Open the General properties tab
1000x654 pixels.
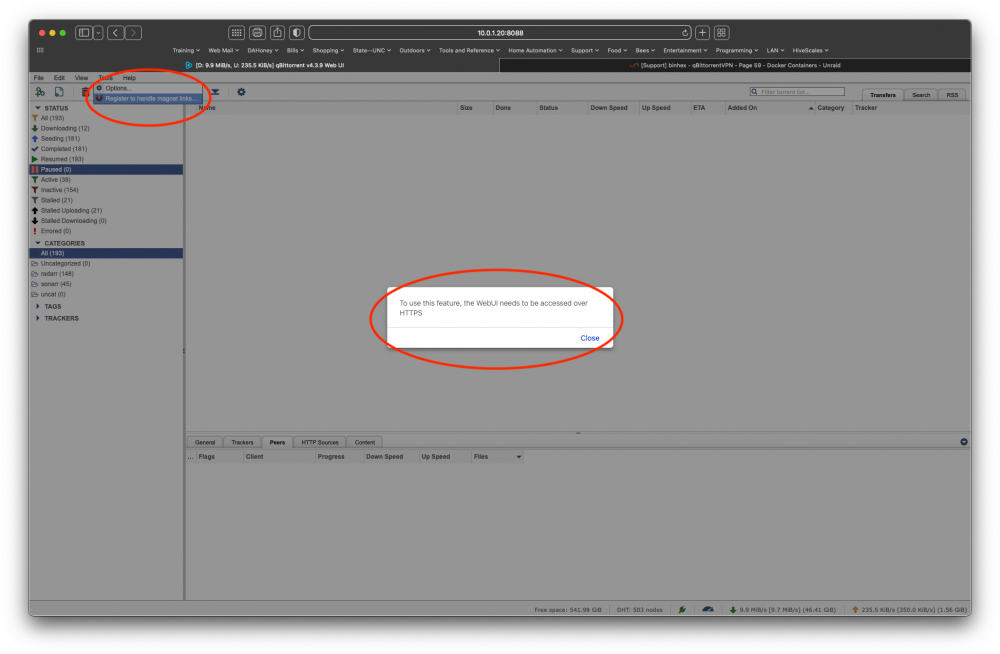[x=205, y=442]
